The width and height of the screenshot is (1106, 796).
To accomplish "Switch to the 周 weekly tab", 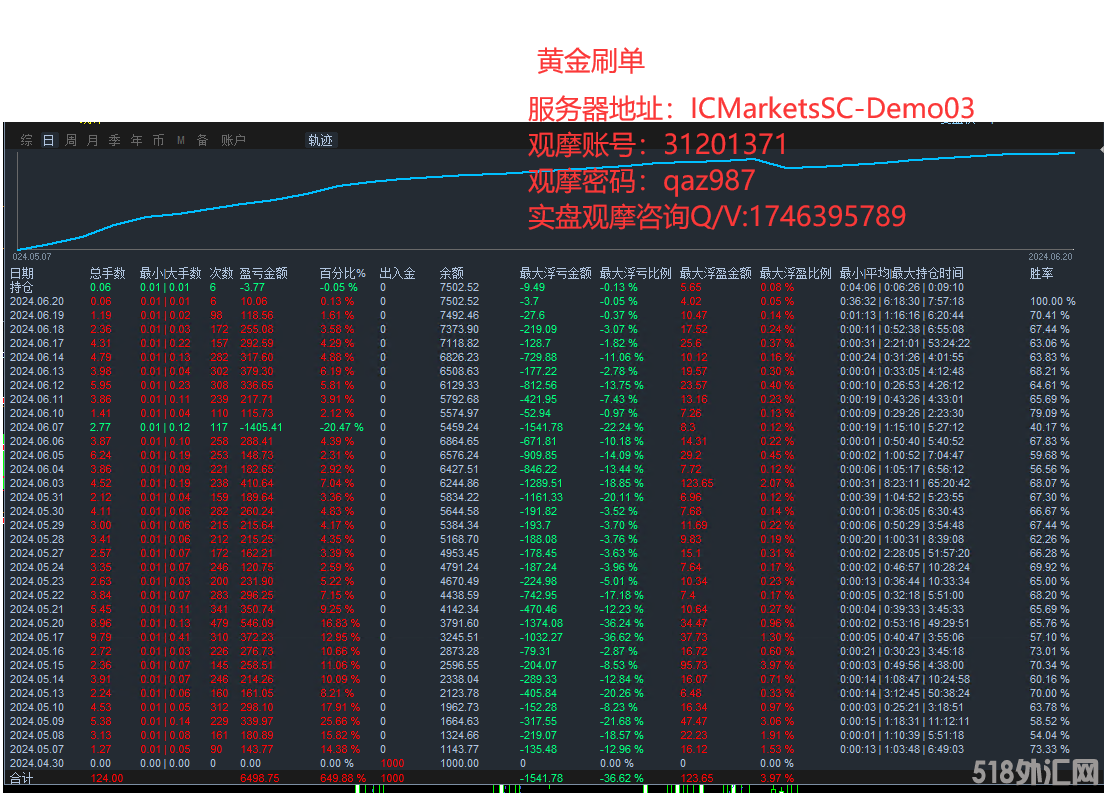I will click(x=71, y=141).
